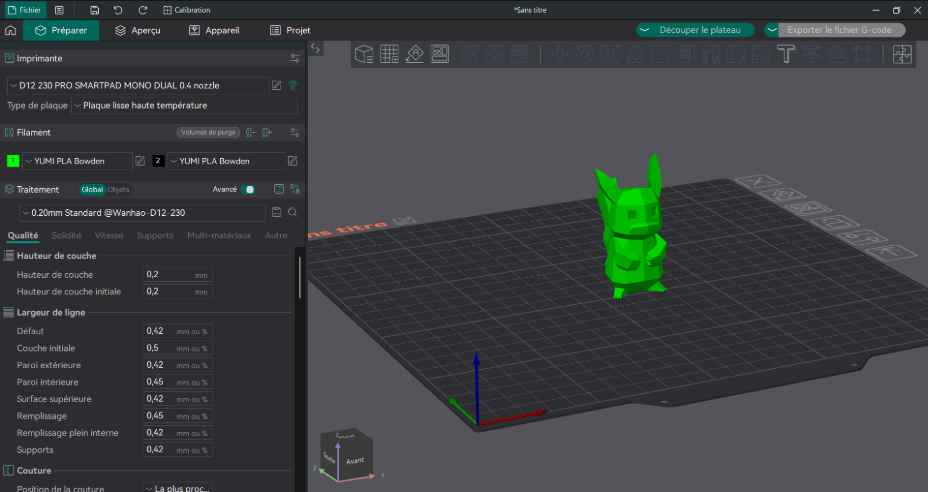Screen dimensions: 928x492
Task: Select the Text emboss T tool
Action: (786, 54)
